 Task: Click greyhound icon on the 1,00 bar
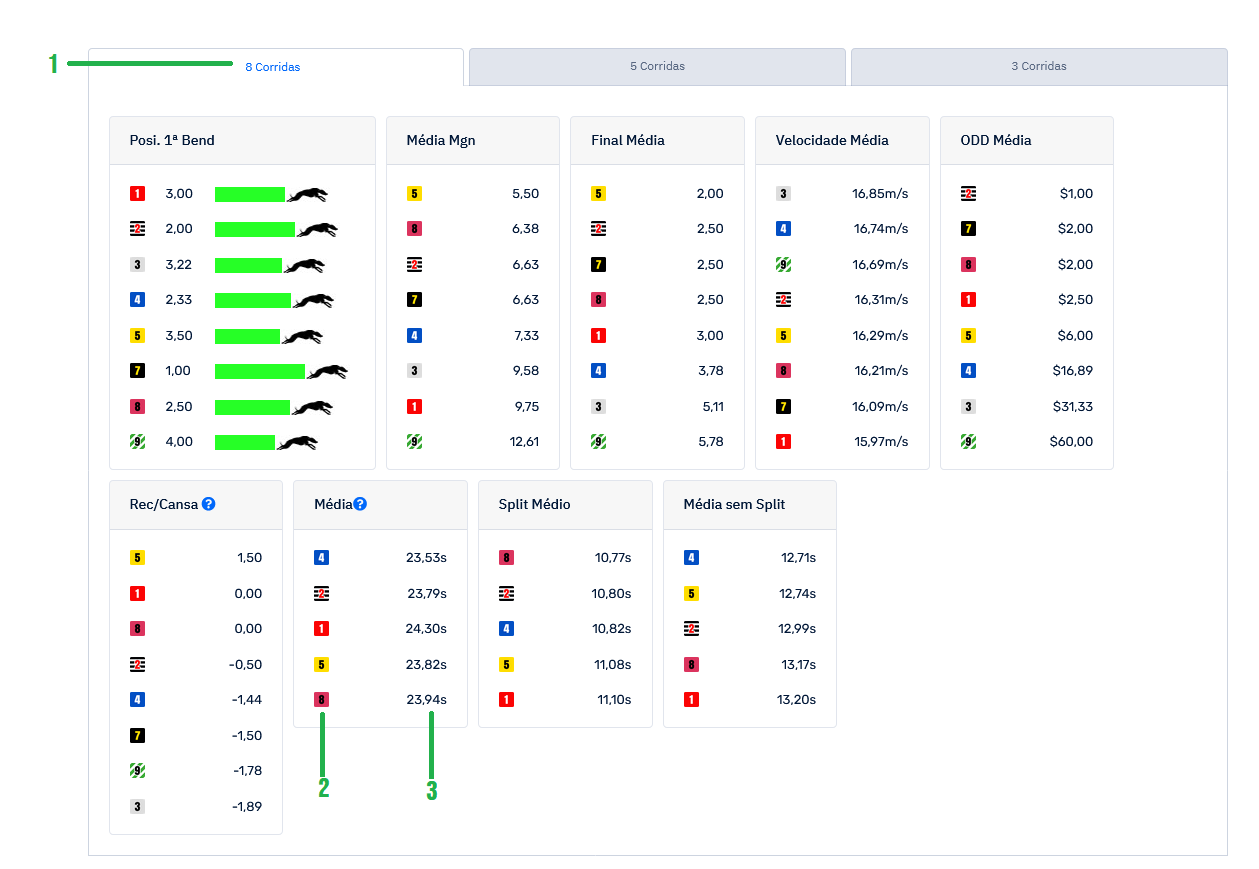pyautogui.click(x=327, y=372)
